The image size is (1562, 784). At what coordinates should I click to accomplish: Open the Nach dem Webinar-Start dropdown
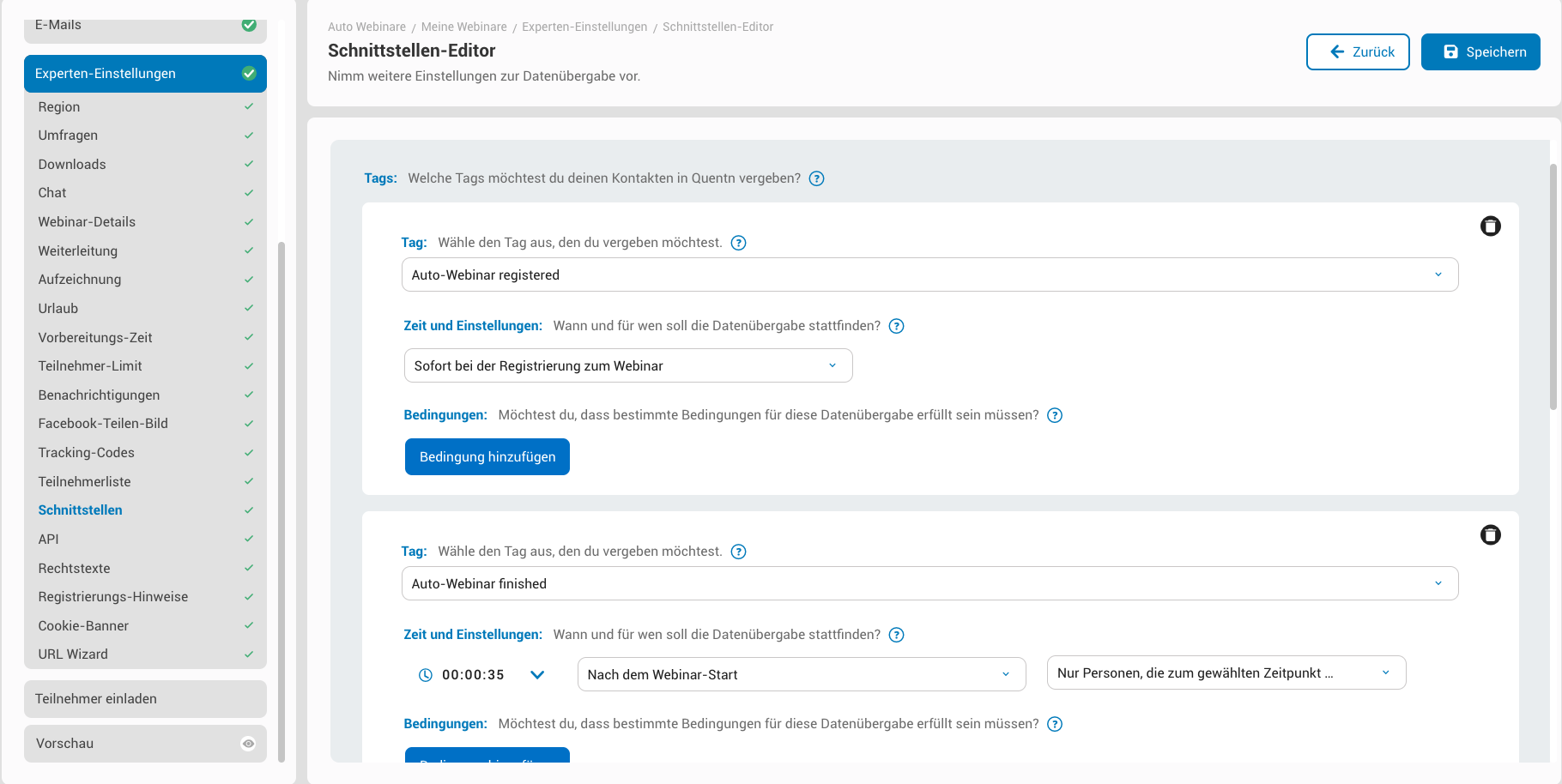(801, 674)
